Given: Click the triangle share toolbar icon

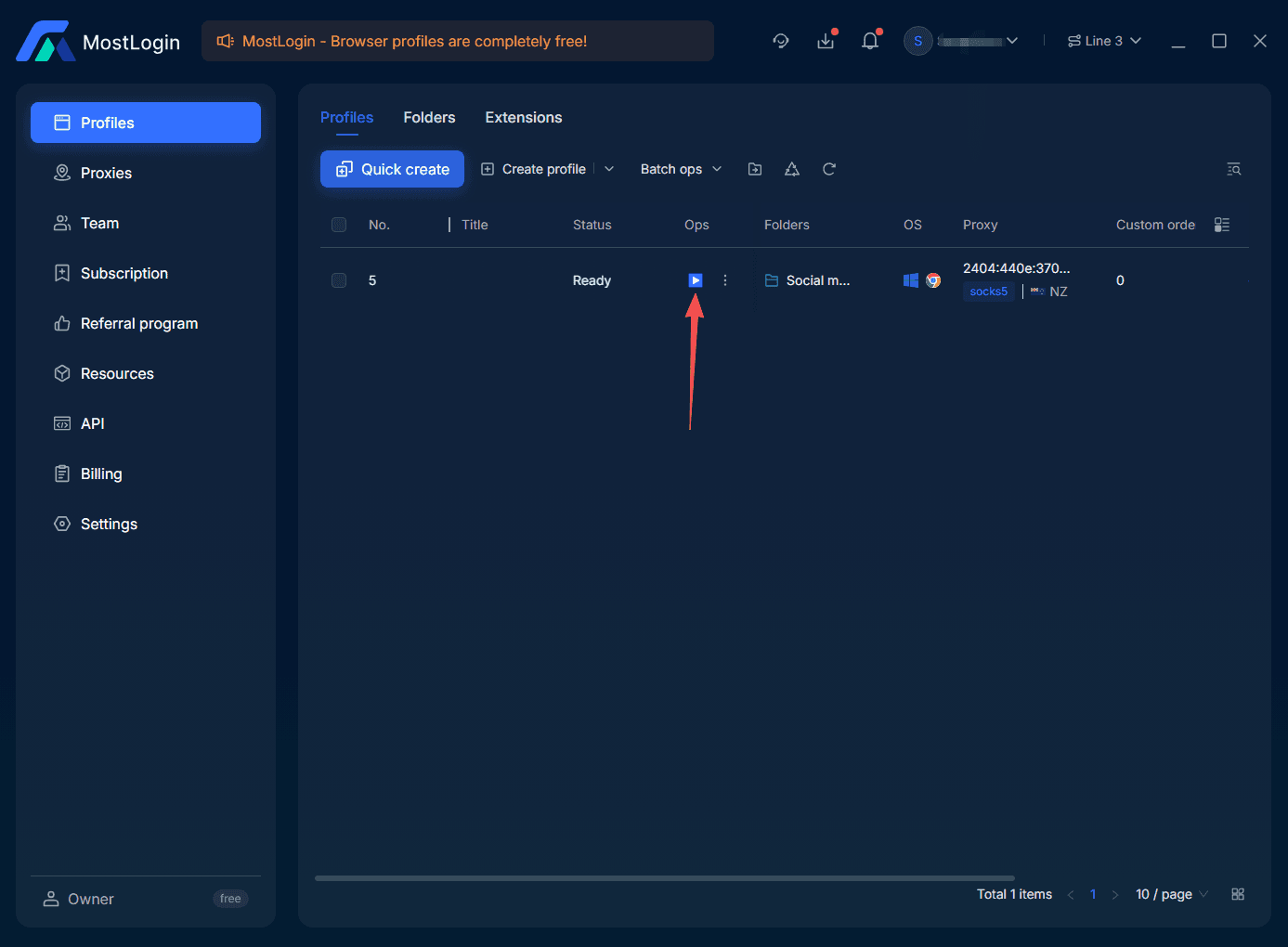Looking at the screenshot, I should click(792, 169).
